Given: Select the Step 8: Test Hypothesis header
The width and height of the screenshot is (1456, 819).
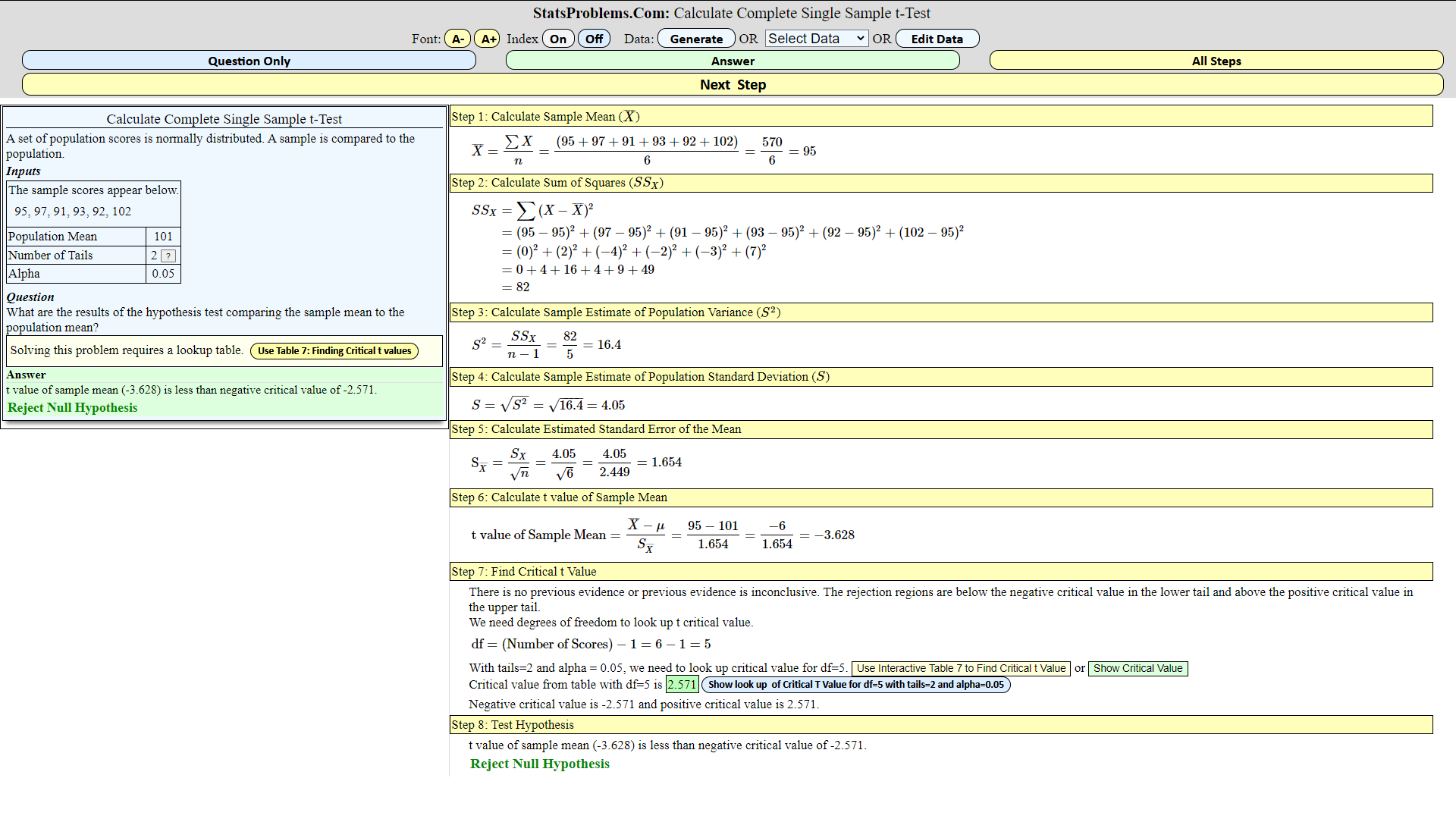Looking at the screenshot, I should 941,725.
